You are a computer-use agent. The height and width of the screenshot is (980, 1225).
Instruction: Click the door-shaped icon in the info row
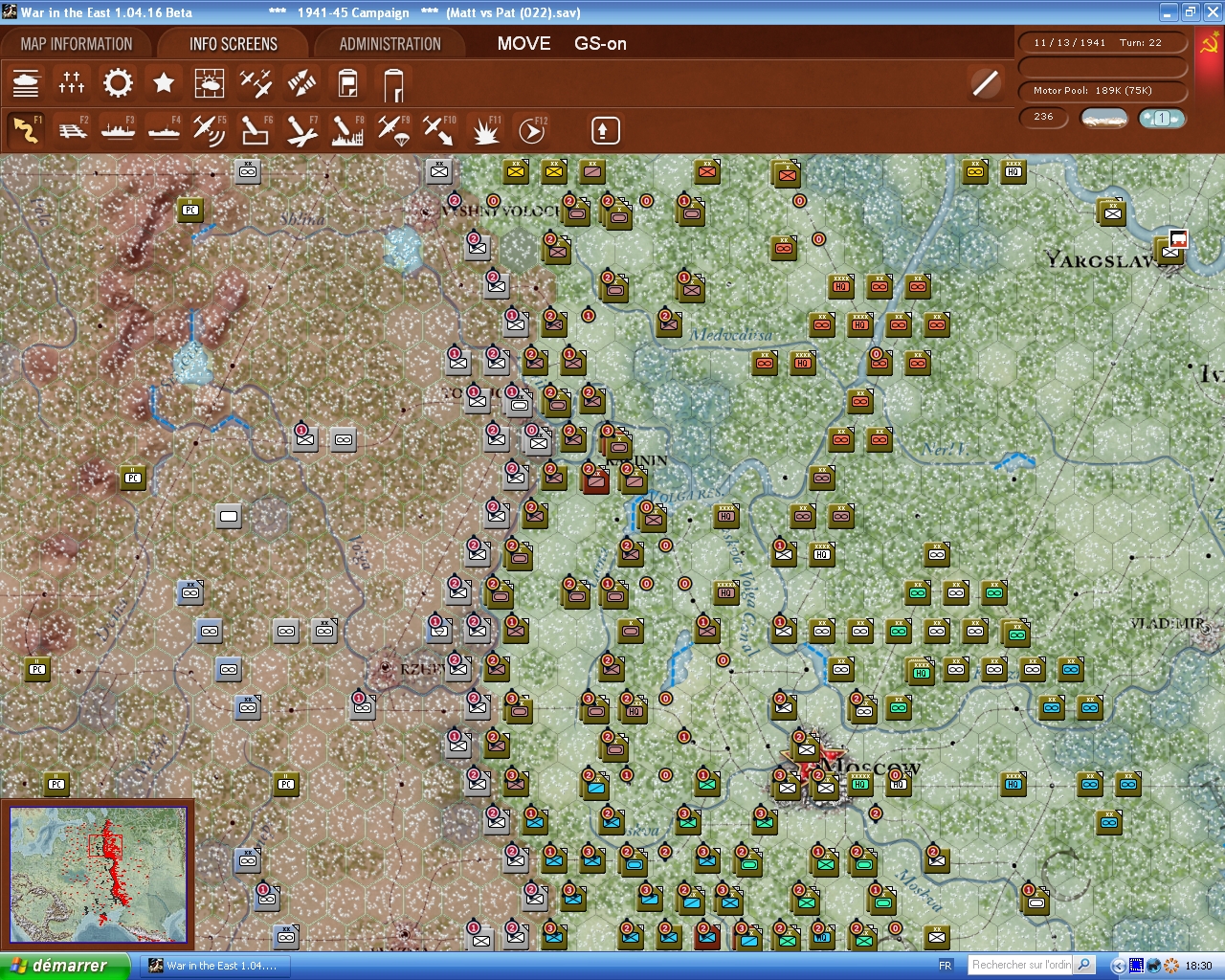point(393,83)
